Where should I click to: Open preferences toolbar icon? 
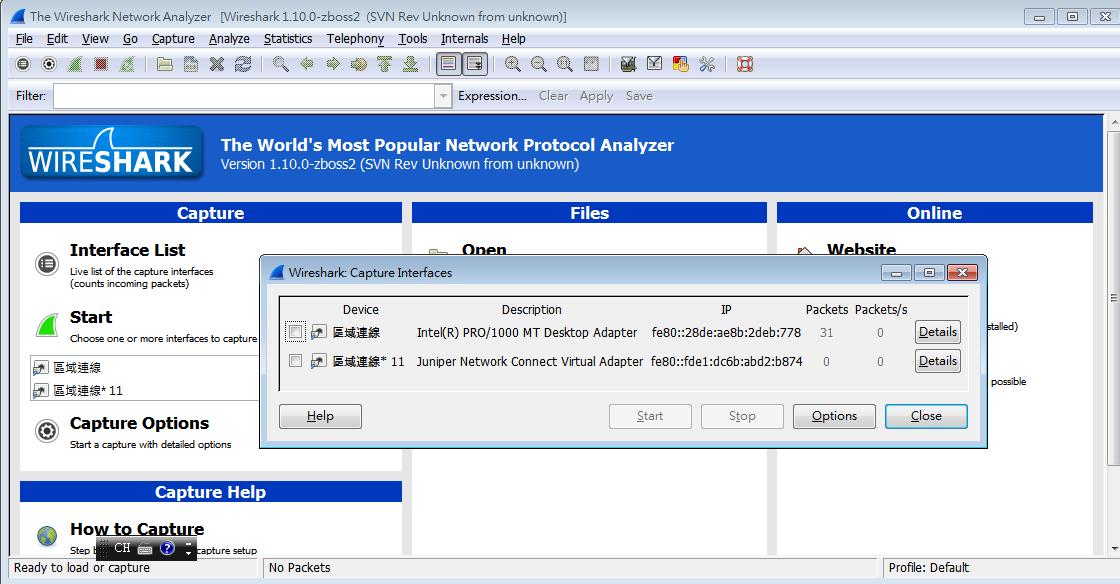point(707,64)
